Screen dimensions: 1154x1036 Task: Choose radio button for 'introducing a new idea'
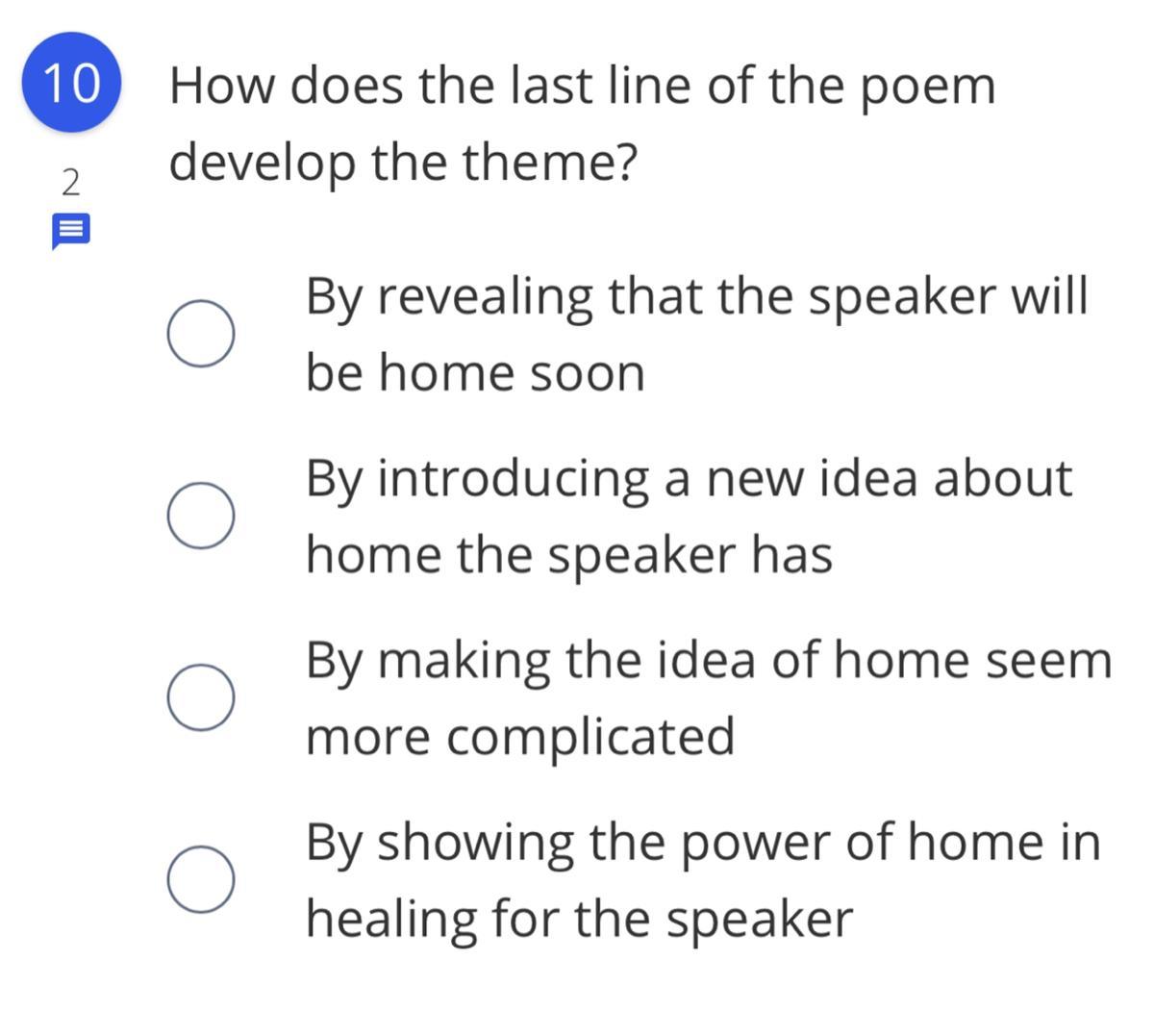point(200,516)
